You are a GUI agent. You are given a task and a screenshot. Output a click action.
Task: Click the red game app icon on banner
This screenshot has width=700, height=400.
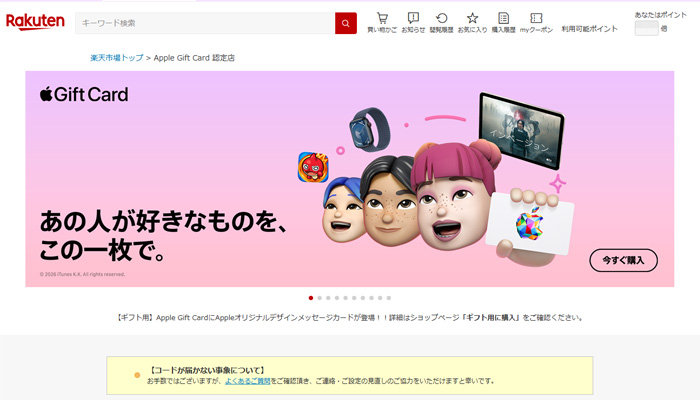coord(313,166)
